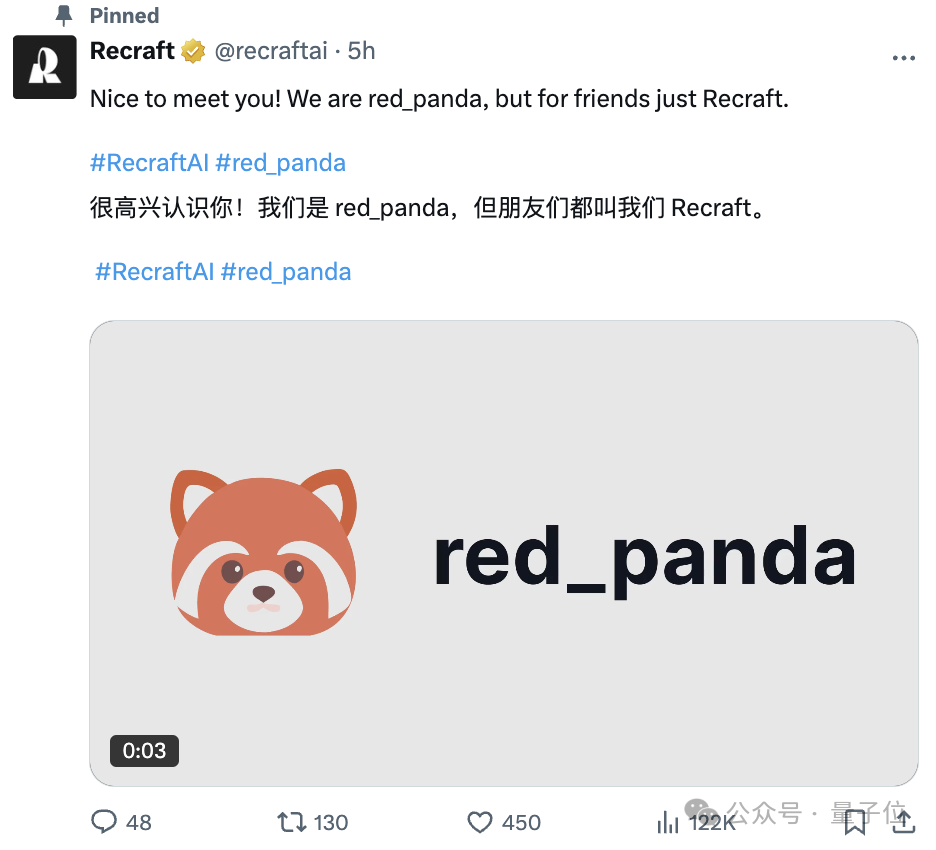Click the 0:03 video duration badge
The width and height of the screenshot is (936, 850).
(144, 750)
